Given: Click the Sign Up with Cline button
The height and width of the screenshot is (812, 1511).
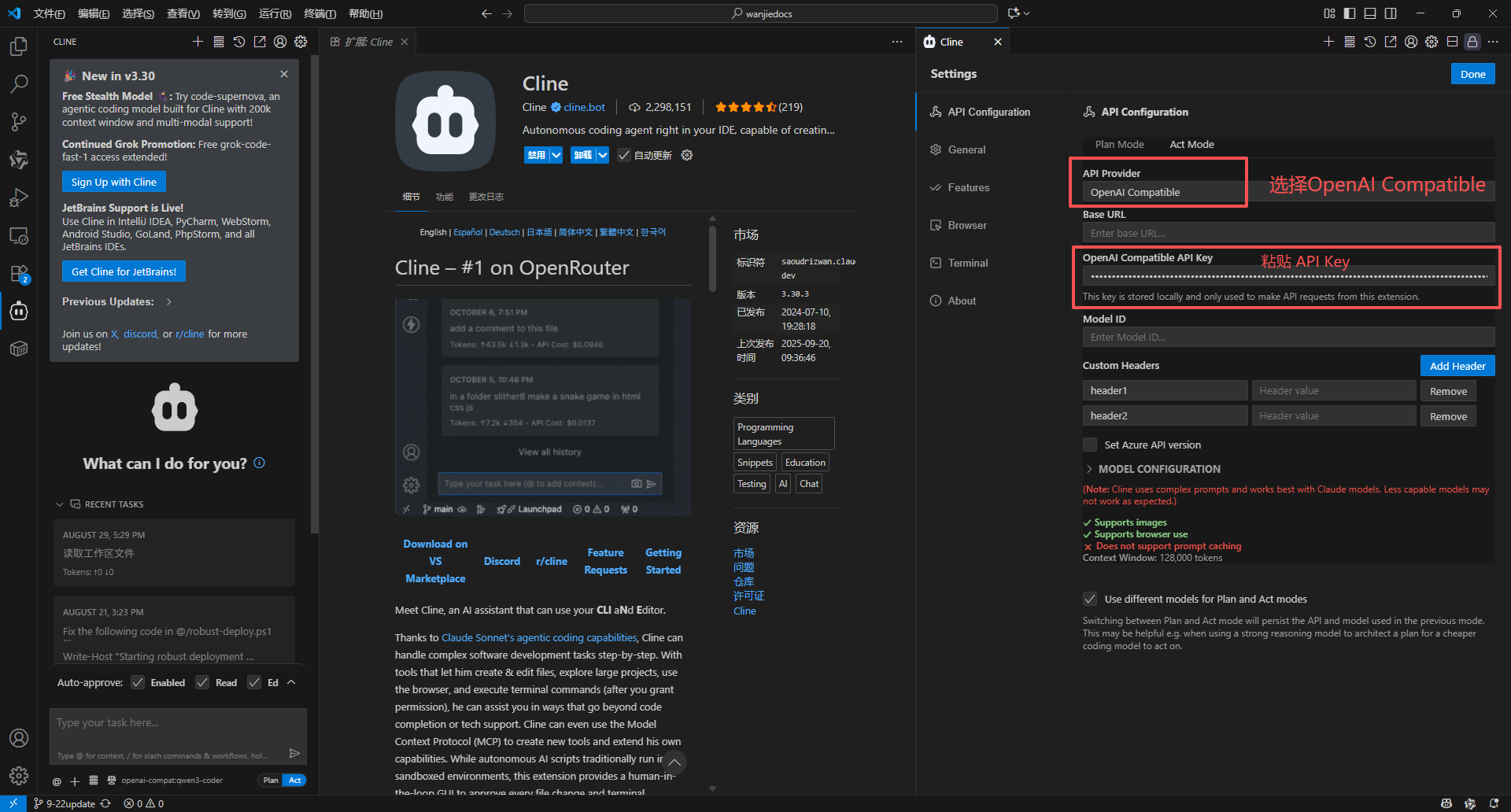Looking at the screenshot, I should [x=114, y=182].
